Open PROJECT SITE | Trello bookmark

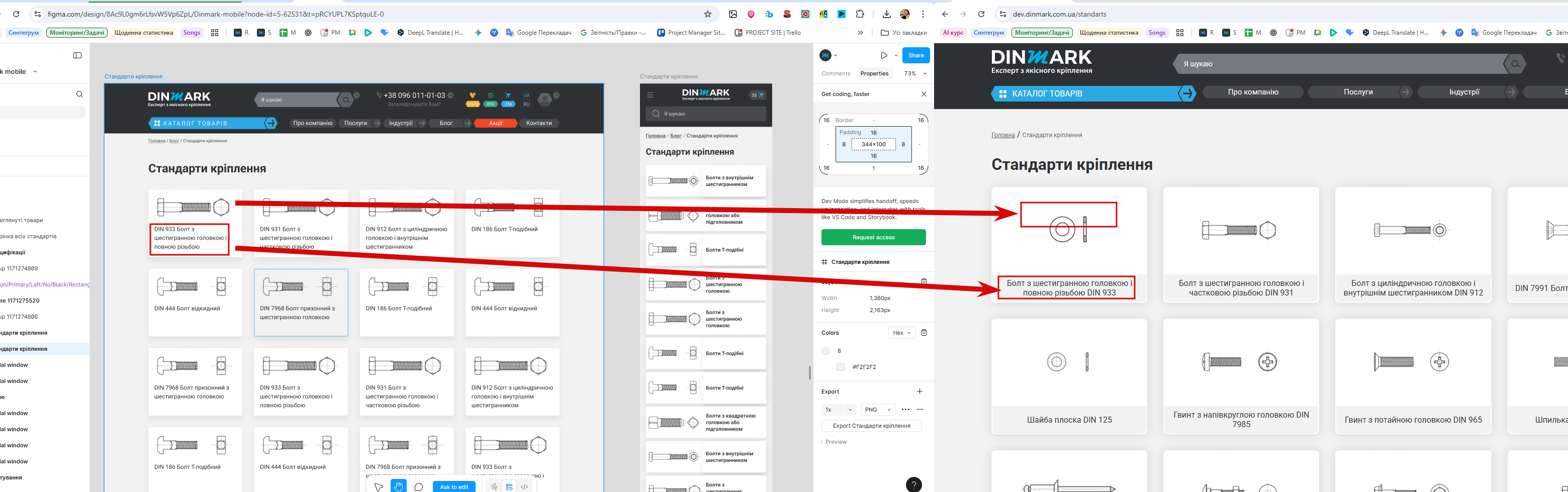[768, 33]
